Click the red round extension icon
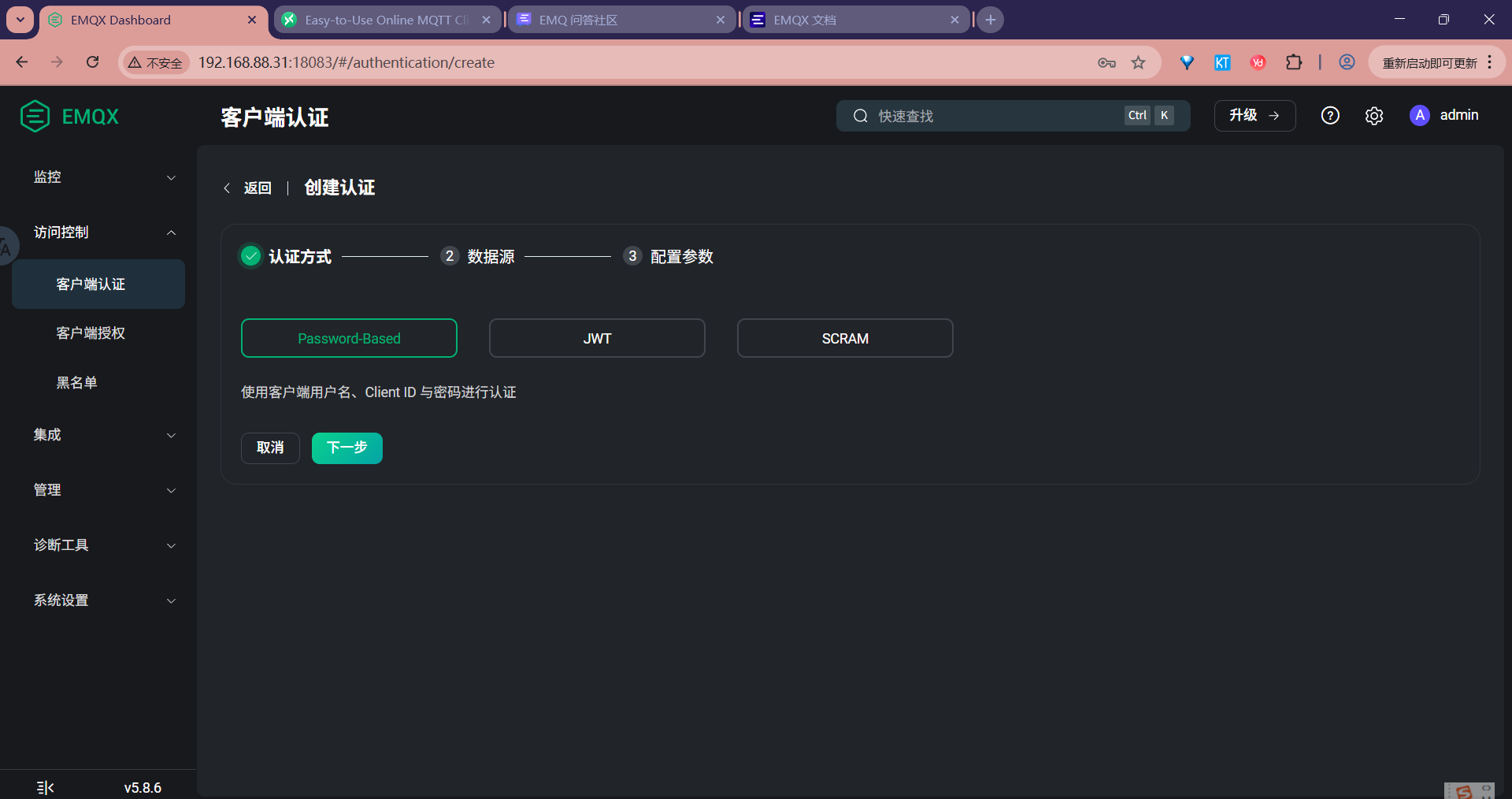Image resolution: width=1512 pixels, height=799 pixels. (x=1258, y=62)
